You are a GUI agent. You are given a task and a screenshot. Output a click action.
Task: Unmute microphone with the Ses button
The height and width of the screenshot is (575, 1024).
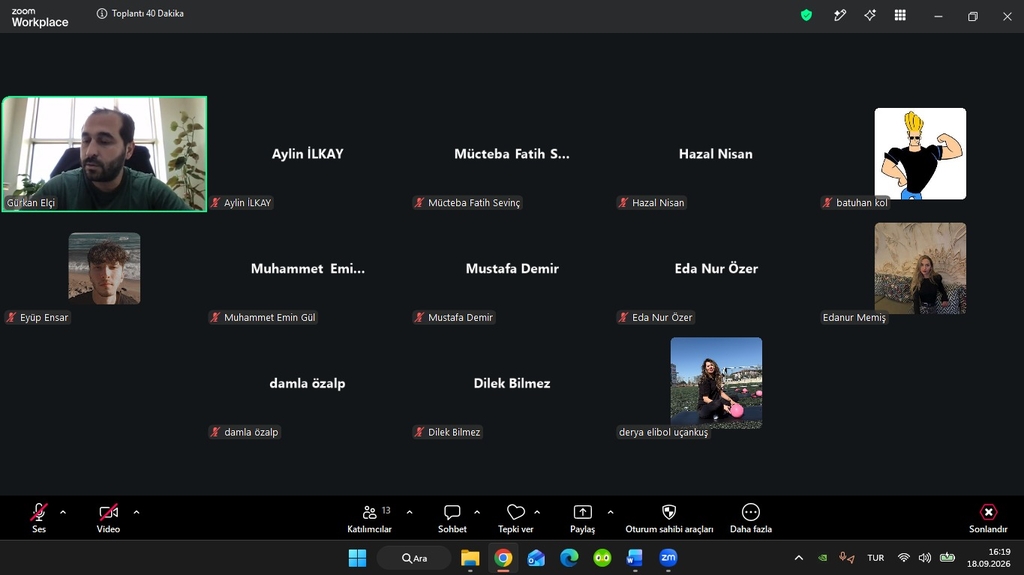[x=39, y=518]
